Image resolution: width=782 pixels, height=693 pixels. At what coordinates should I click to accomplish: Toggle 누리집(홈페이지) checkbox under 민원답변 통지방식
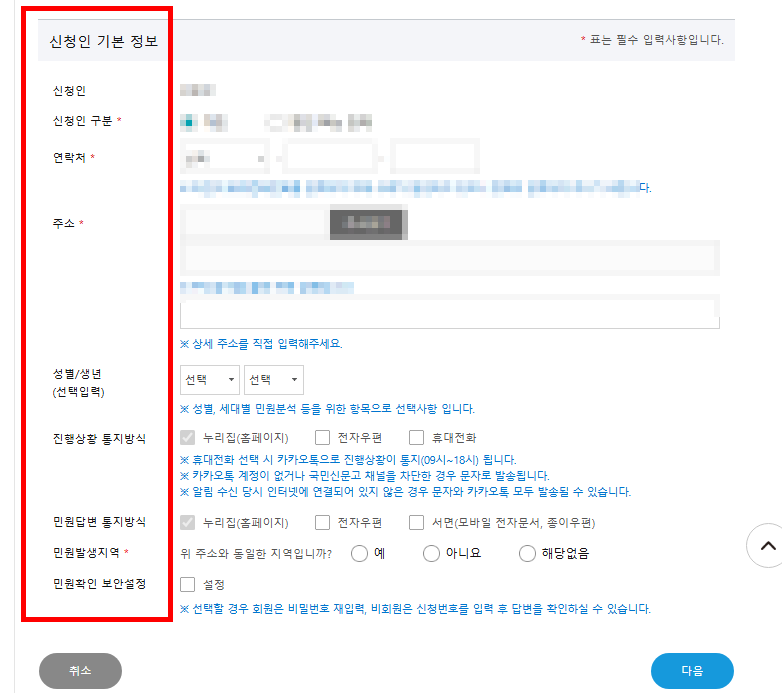pyautogui.click(x=188, y=522)
